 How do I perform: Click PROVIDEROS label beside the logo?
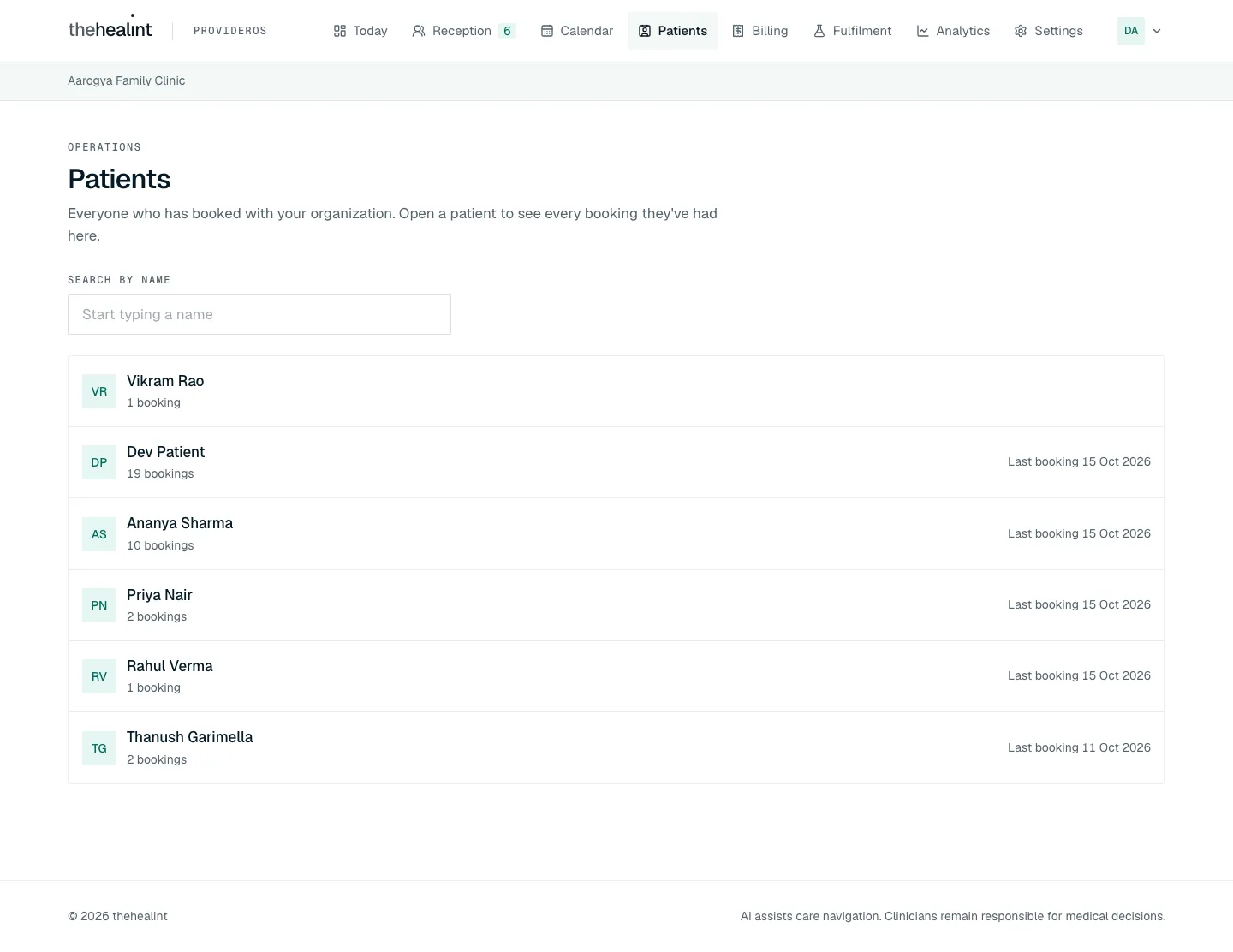tap(230, 31)
